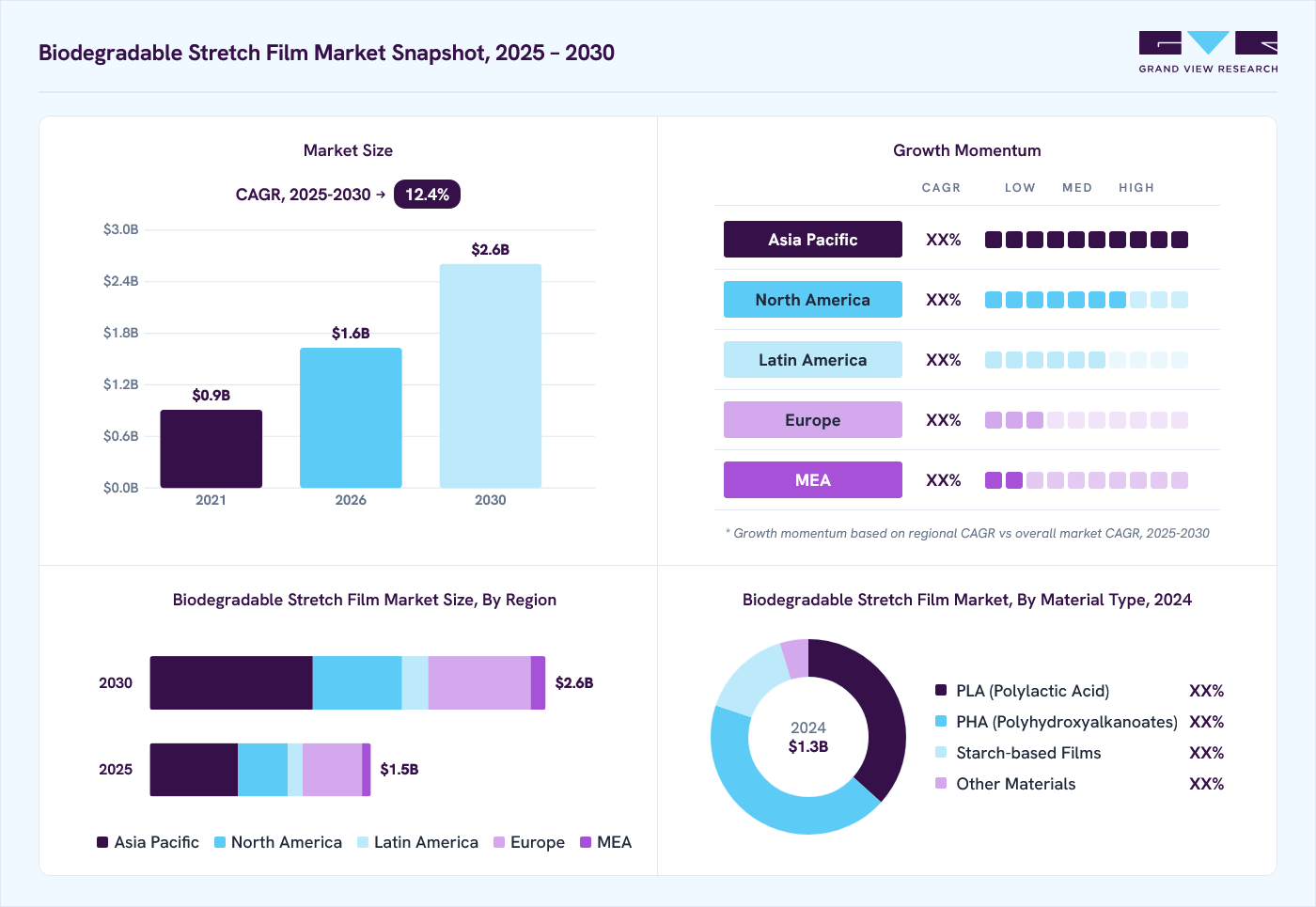Click the Grand View Research logo
1316x907 pixels.
(1208, 53)
